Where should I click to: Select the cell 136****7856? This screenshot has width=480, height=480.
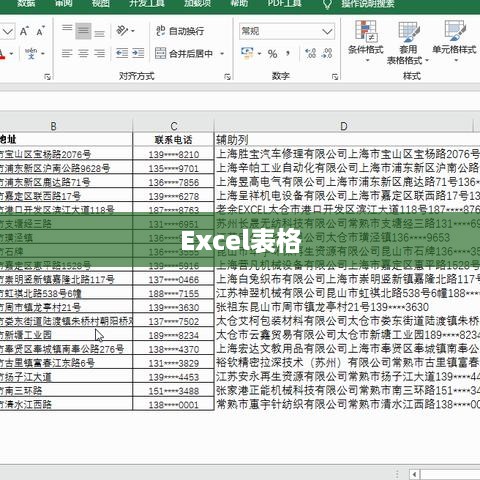pos(173,182)
